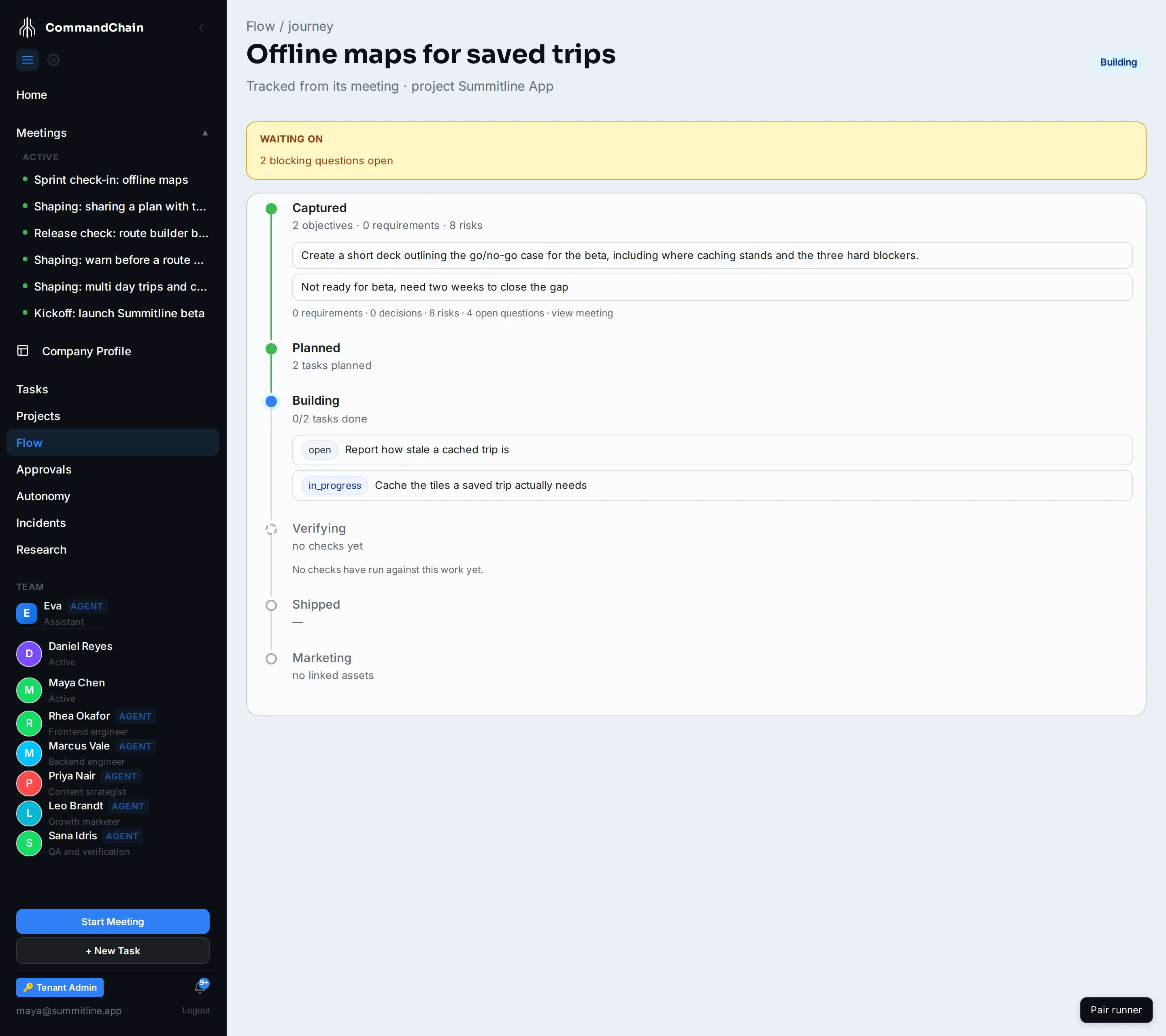The image size is (1166, 1036).
Task: Click the CommandChain logo icon
Action: point(27,28)
